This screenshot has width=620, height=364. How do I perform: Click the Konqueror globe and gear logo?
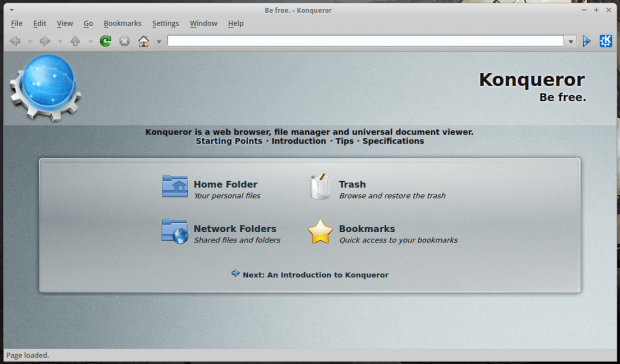45,88
